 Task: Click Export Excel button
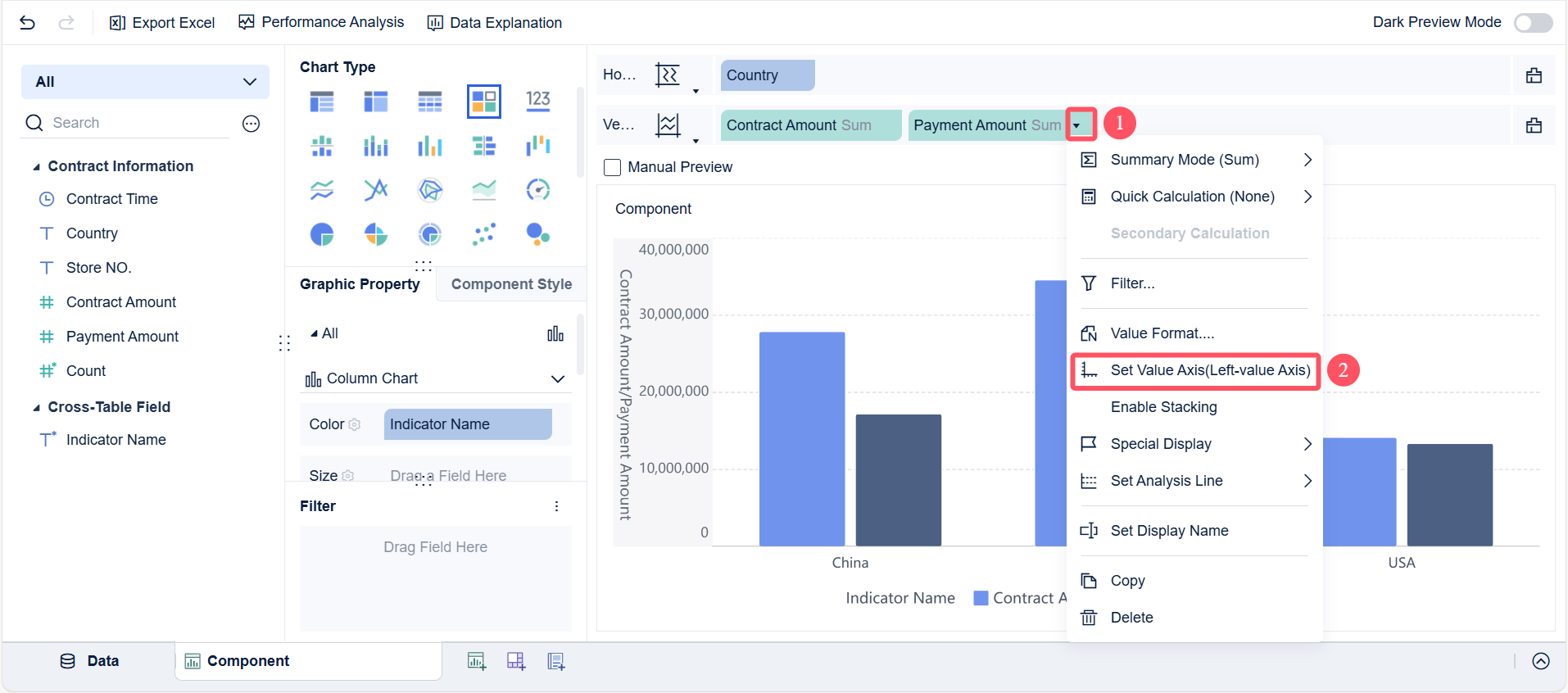[x=162, y=23]
